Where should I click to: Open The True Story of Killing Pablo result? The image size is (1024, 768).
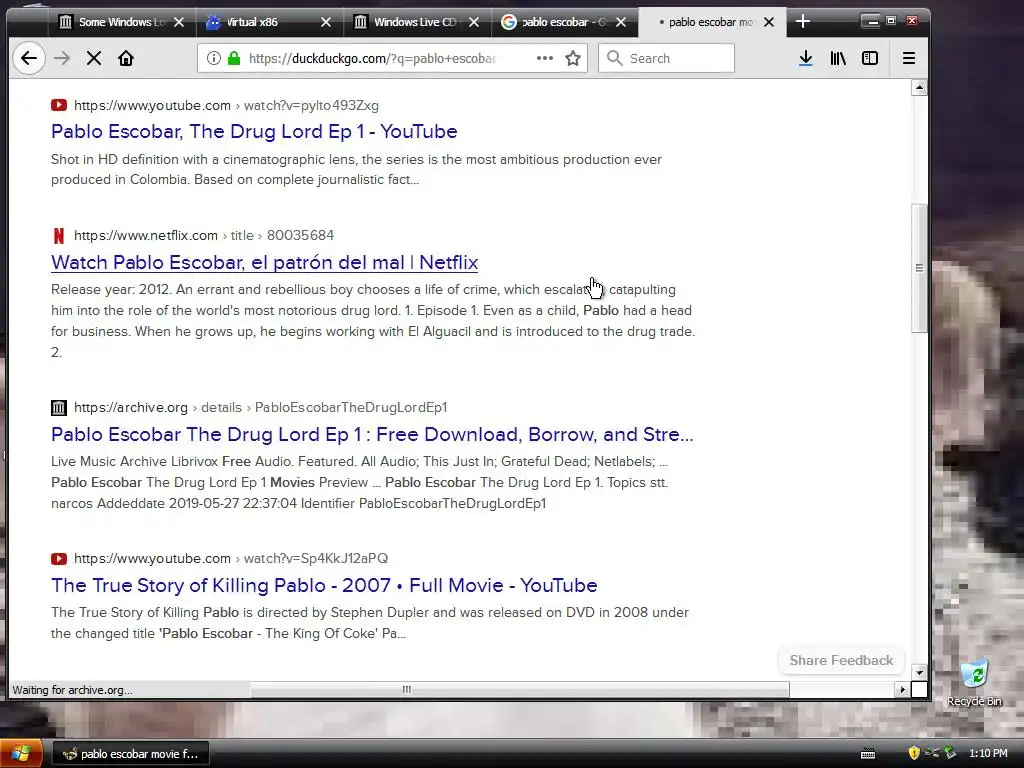tap(324, 585)
